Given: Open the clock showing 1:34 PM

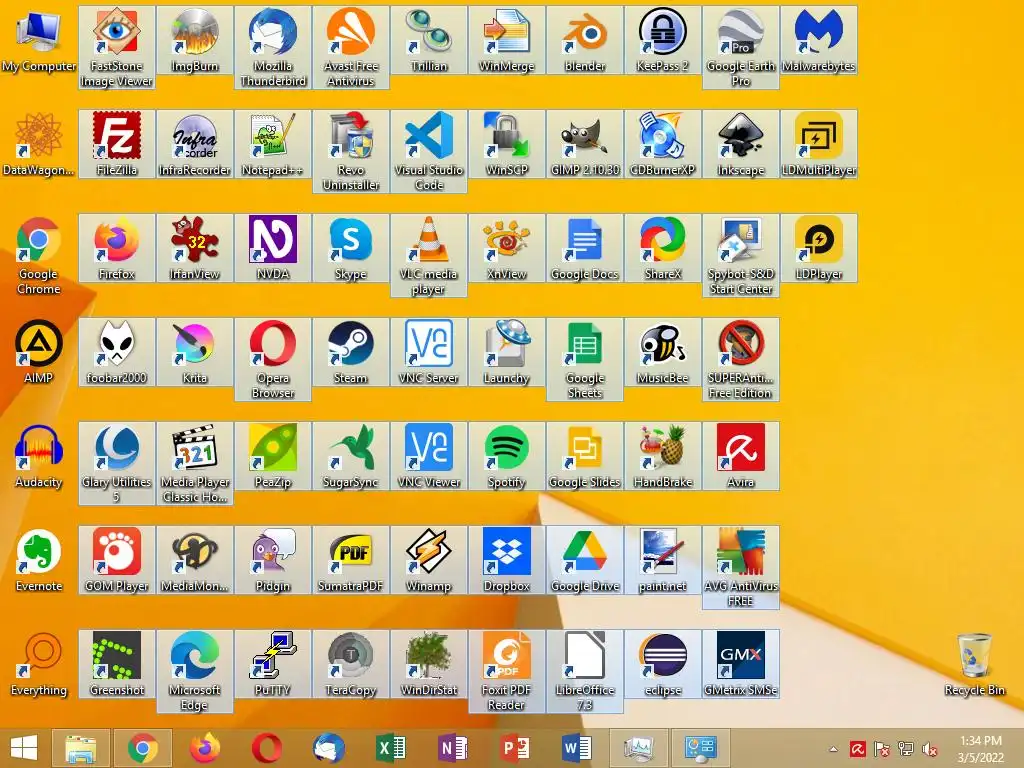Looking at the screenshot, I should pos(980,749).
